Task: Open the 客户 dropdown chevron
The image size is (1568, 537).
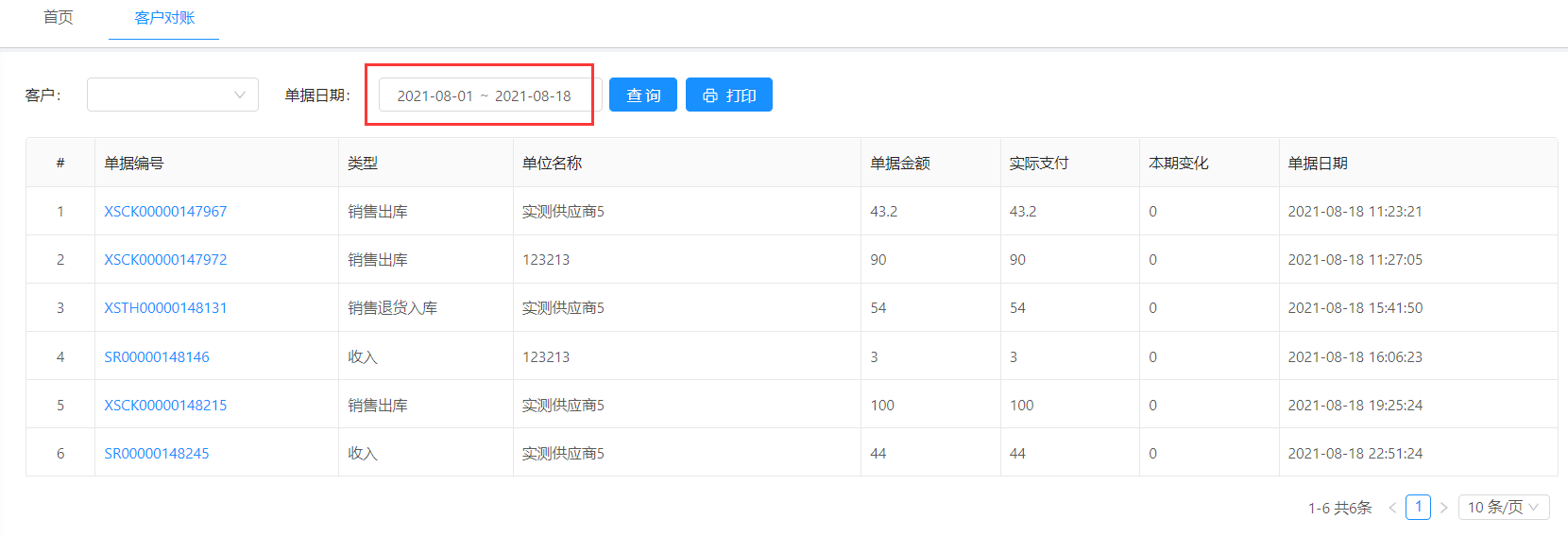Action: [239, 95]
